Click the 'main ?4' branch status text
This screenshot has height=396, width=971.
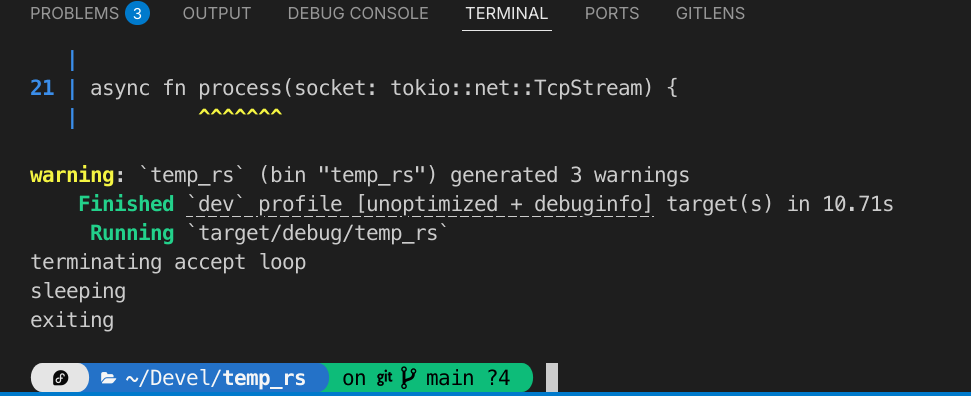tap(469, 378)
